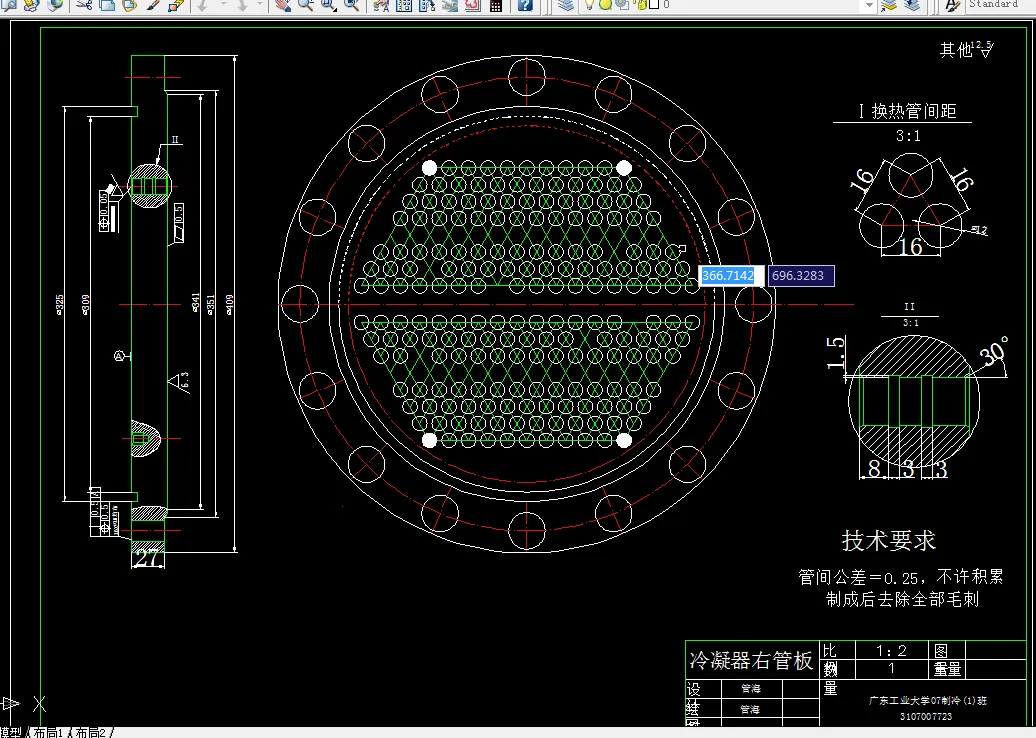The image size is (1036, 738).
Task: Switch to the 布局2 layout tab
Action: point(91,732)
